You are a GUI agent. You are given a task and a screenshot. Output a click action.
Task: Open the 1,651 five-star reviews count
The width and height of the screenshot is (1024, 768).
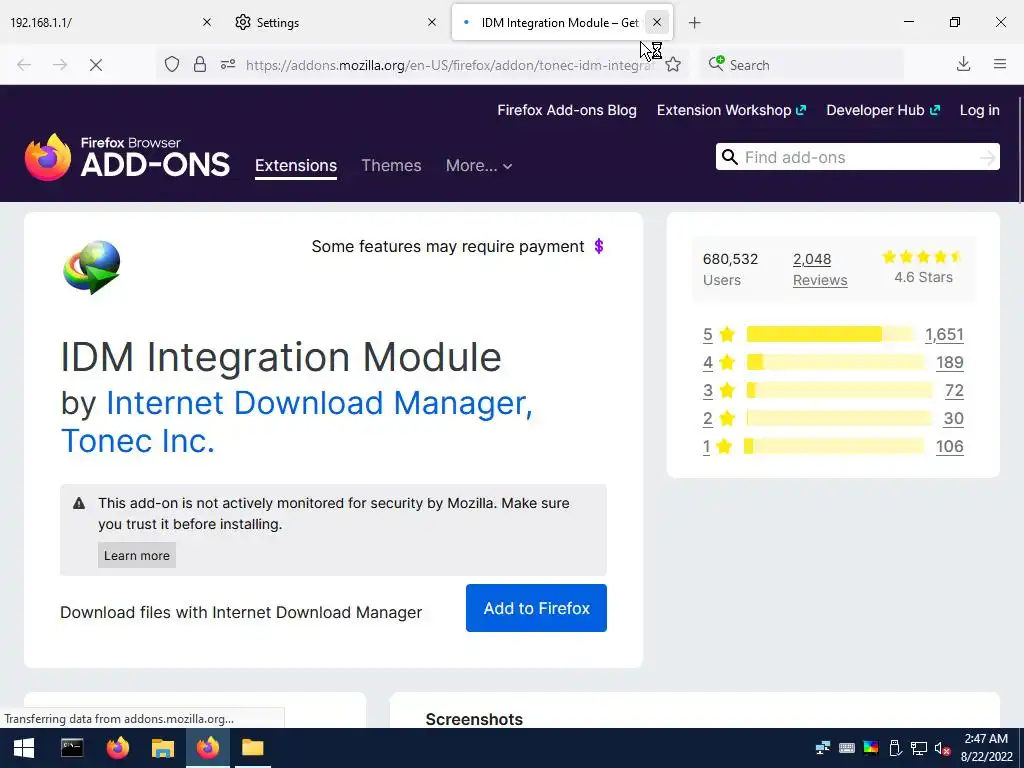click(944, 334)
